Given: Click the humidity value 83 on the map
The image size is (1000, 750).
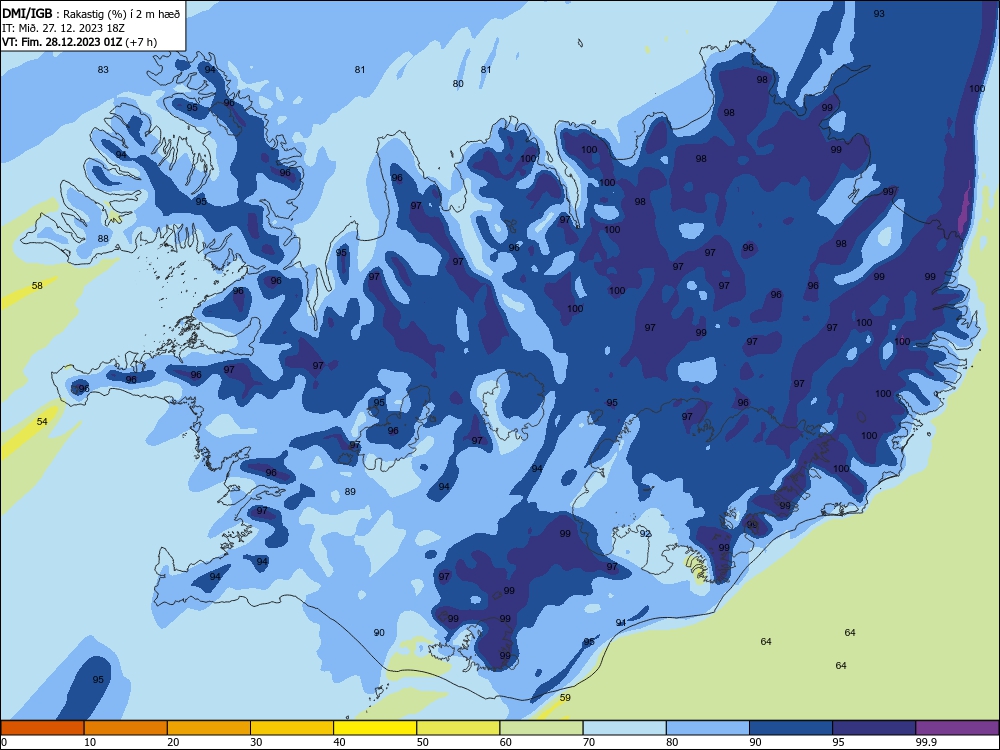Looking at the screenshot, I should tap(103, 70).
